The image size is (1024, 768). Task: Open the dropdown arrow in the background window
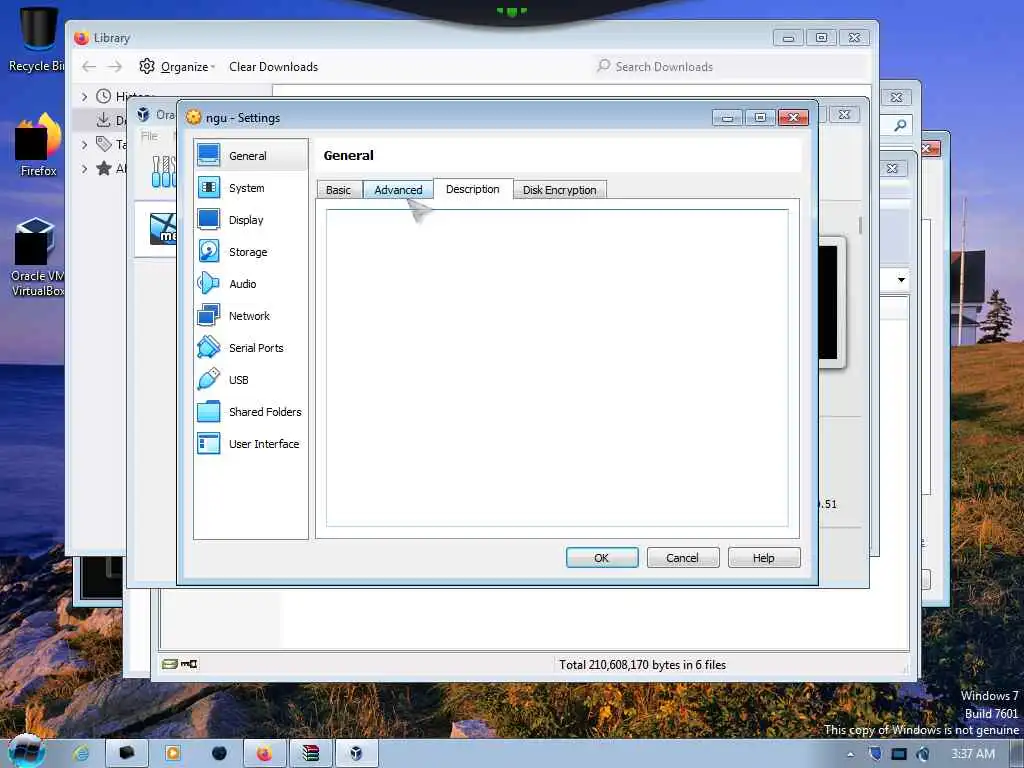[901, 280]
